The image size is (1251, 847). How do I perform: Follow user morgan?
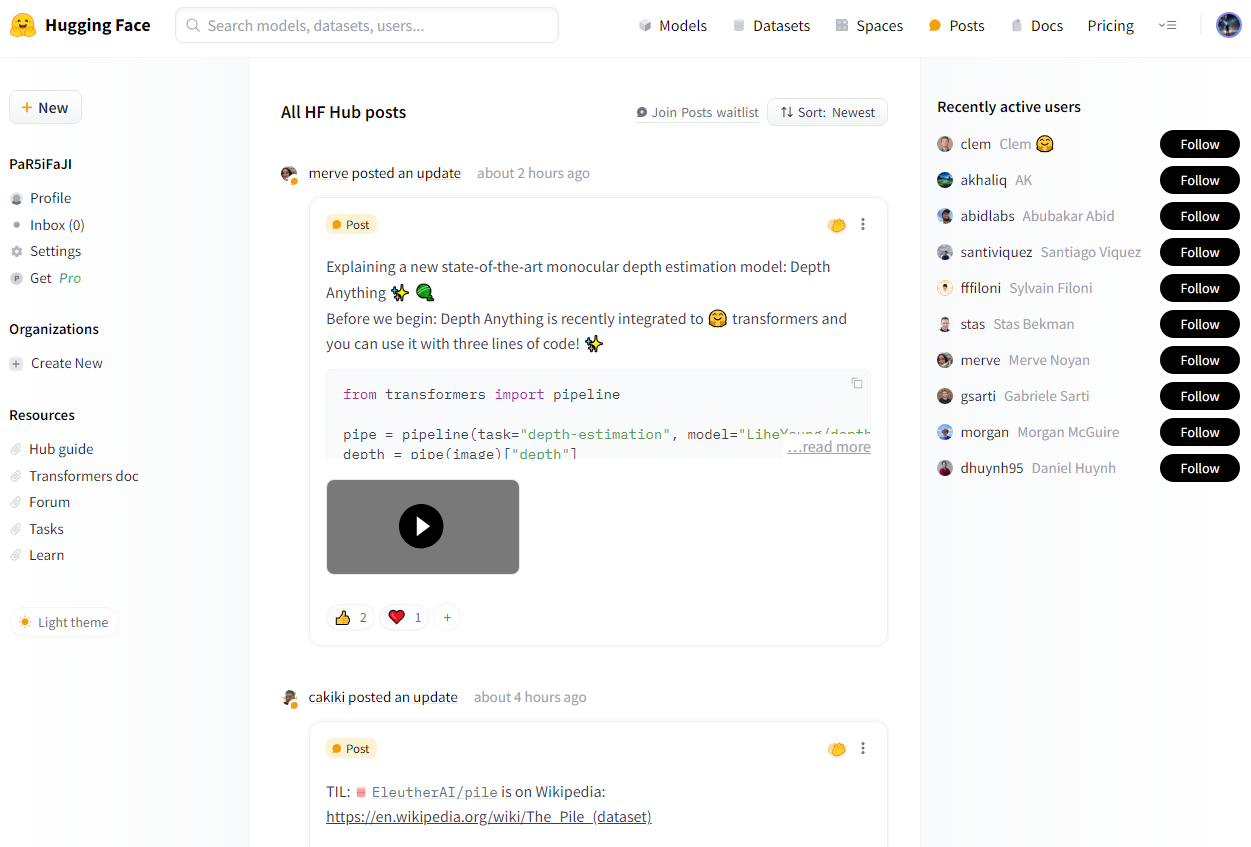tap(1200, 432)
